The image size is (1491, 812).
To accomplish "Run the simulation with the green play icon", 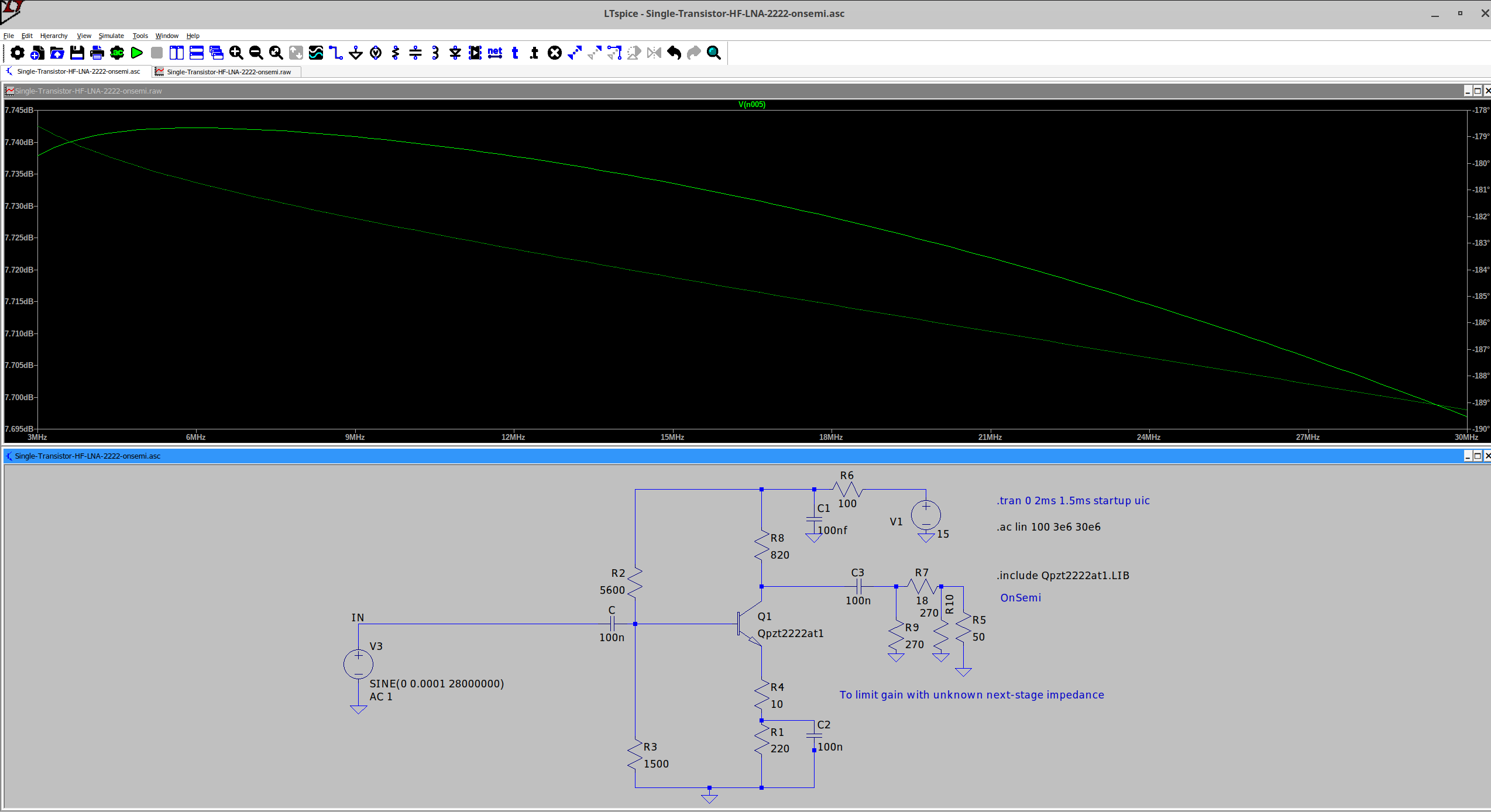I will click(137, 53).
